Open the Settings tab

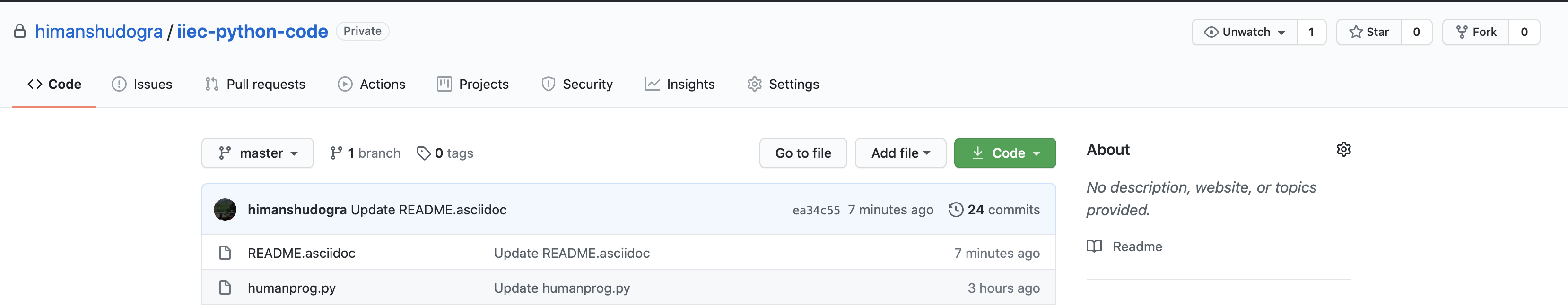click(783, 85)
